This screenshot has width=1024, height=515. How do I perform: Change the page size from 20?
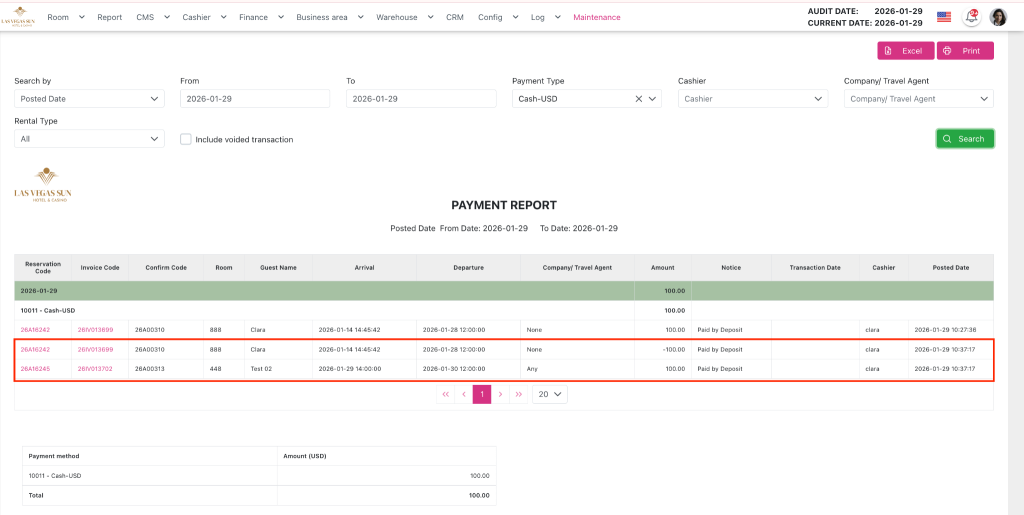click(x=549, y=394)
